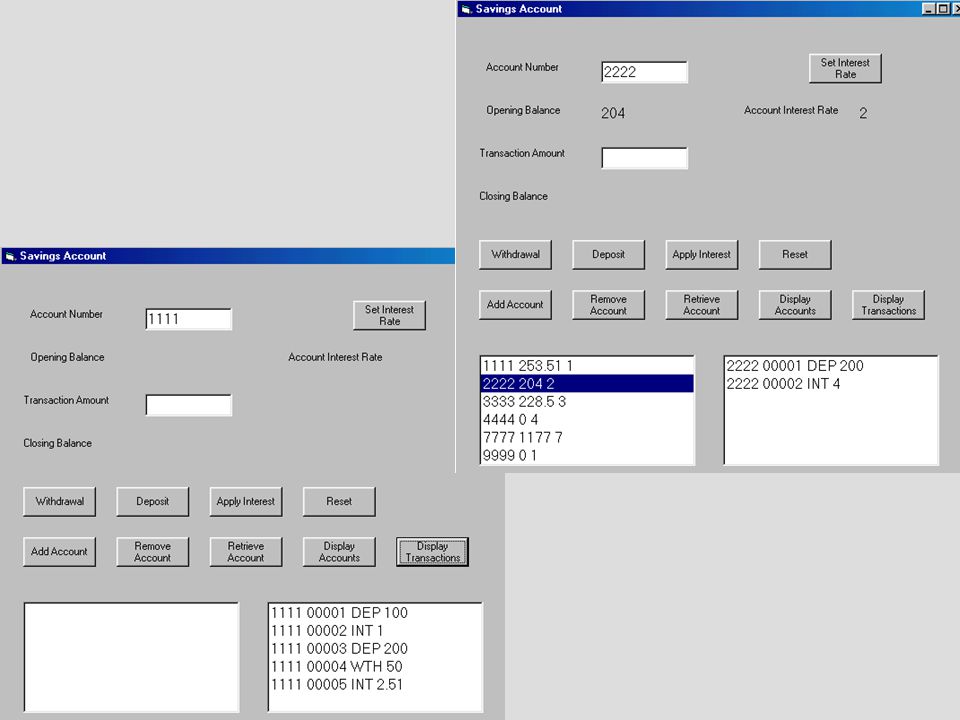Select transaction '1111 00004 WTH 50'
Screen dimensions: 960x720
coord(375,666)
